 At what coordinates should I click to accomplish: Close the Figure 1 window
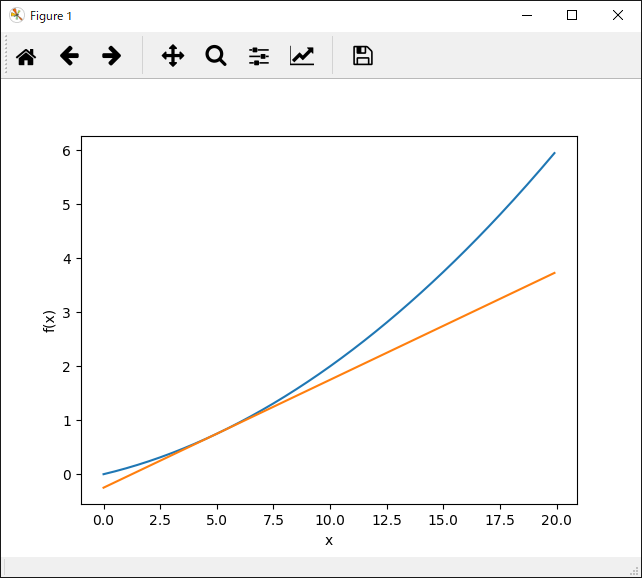coord(618,15)
